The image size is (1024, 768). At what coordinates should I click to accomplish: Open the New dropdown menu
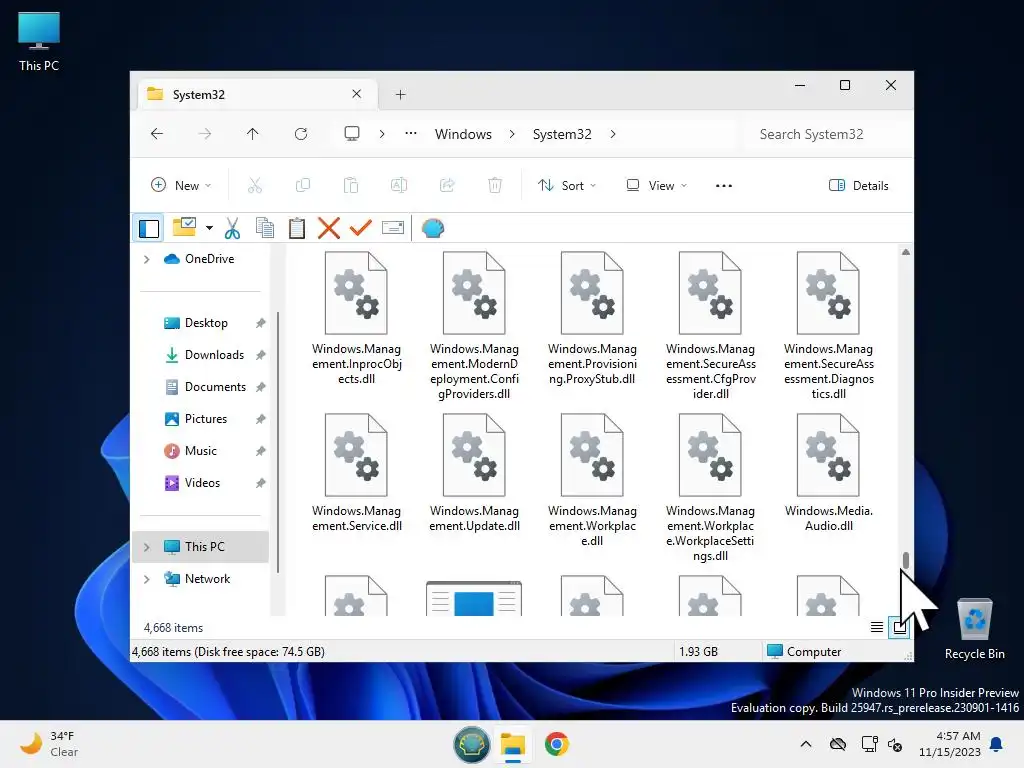[182, 185]
